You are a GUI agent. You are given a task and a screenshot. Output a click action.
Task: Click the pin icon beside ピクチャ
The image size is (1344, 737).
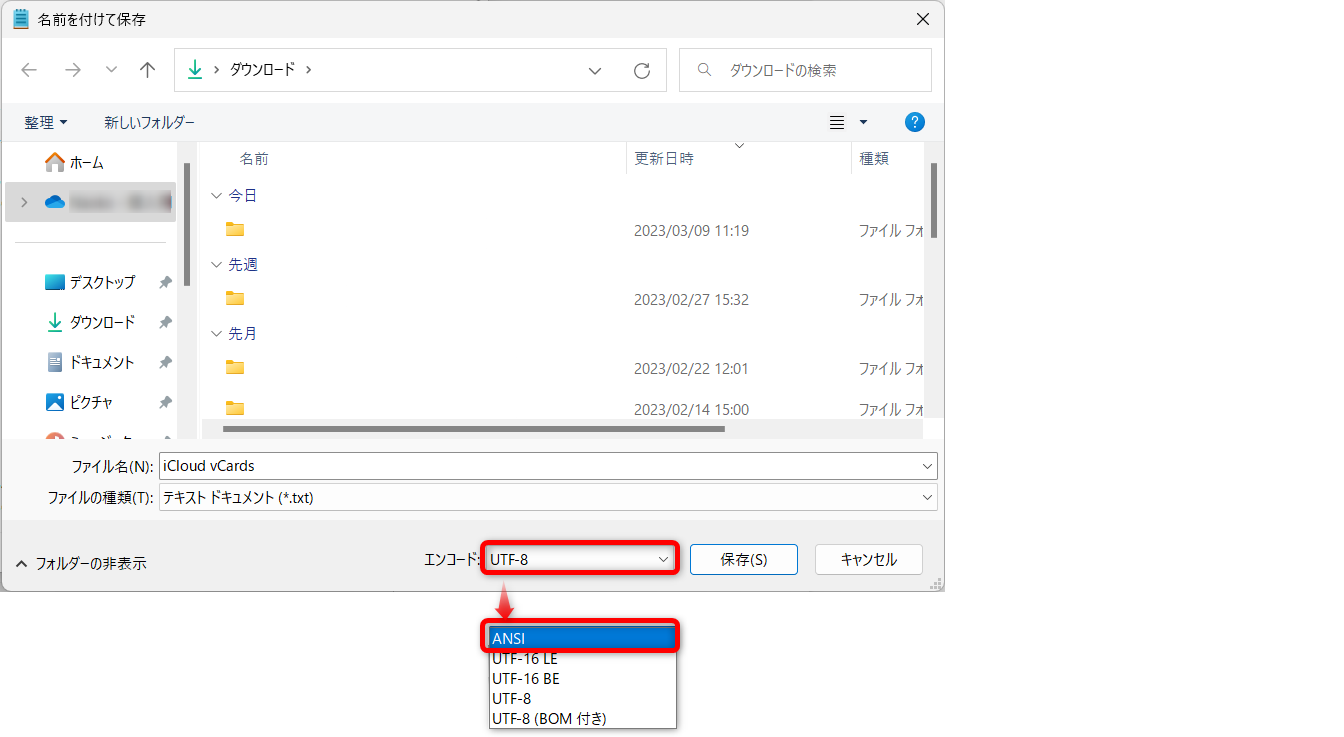[x=165, y=403]
